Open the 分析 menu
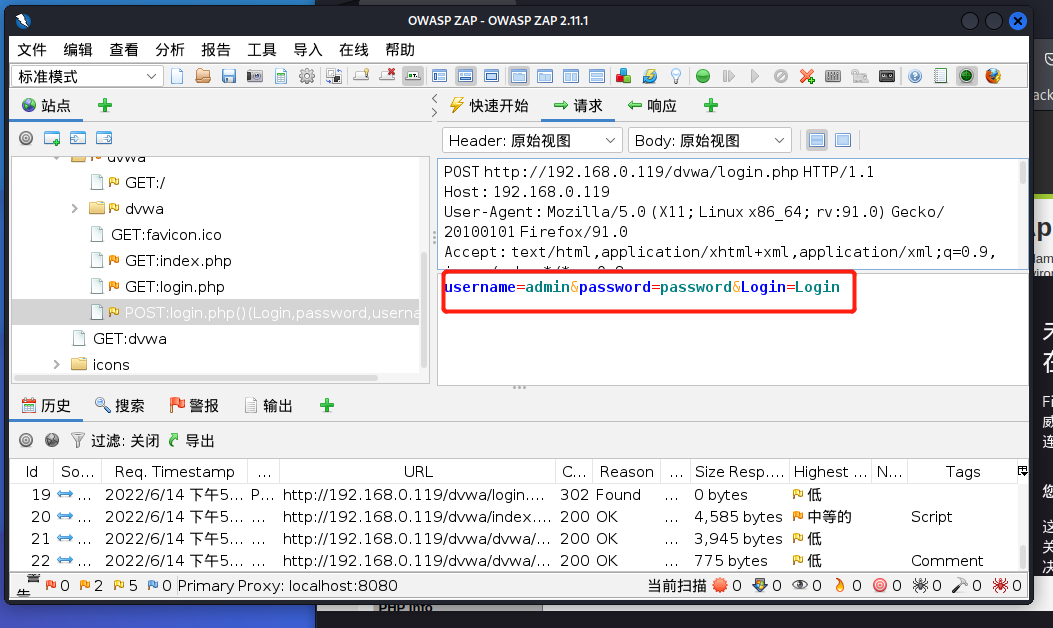 pos(169,50)
